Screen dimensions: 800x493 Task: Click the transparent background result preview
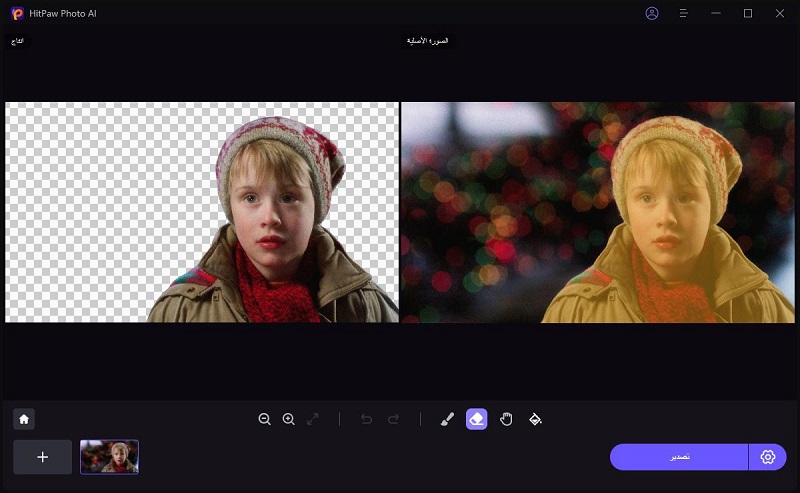point(202,212)
